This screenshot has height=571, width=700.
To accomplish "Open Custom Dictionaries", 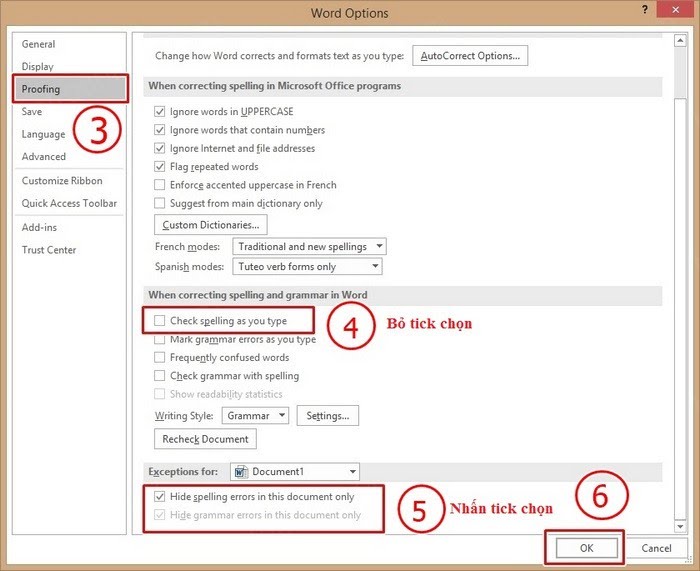I will click(x=211, y=225).
